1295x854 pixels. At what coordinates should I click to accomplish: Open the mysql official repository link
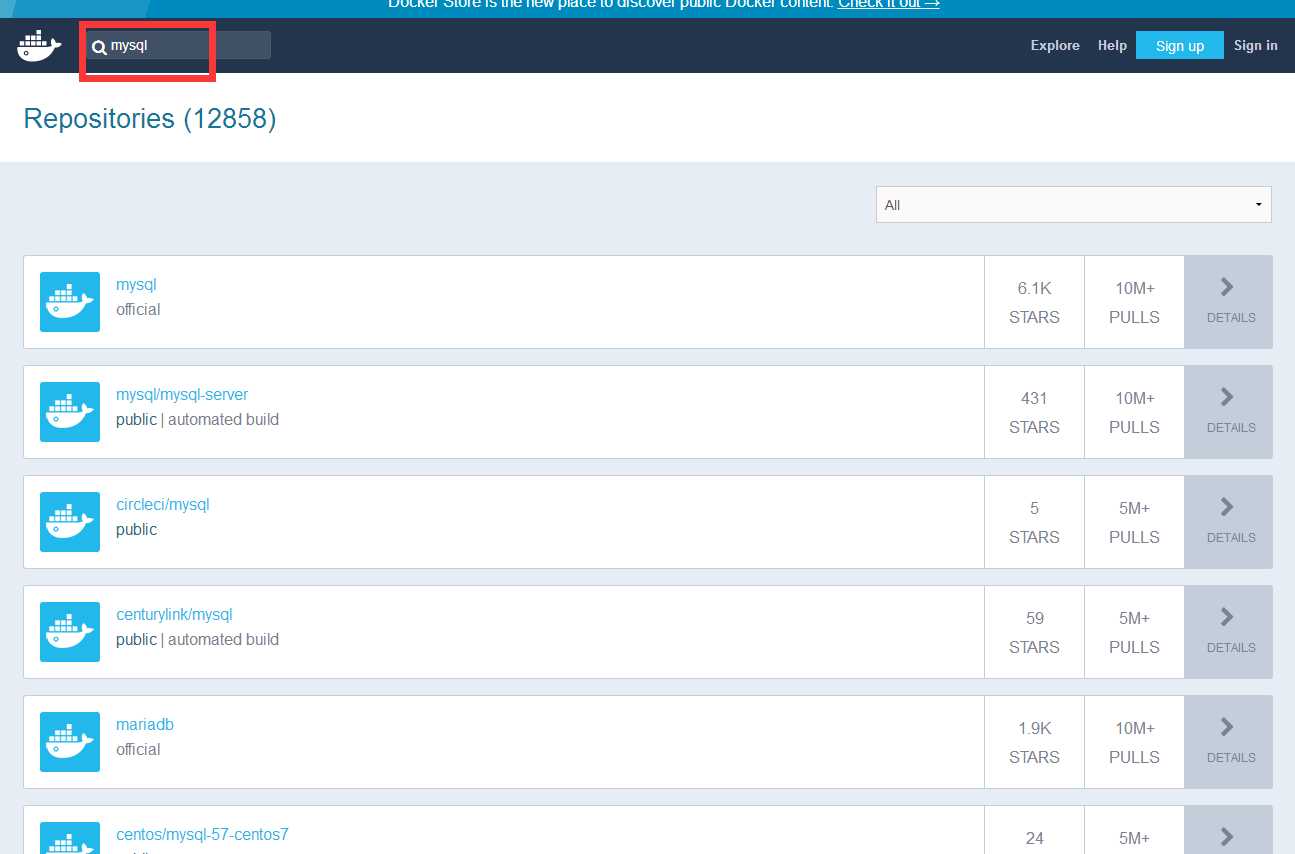pyautogui.click(x=136, y=285)
